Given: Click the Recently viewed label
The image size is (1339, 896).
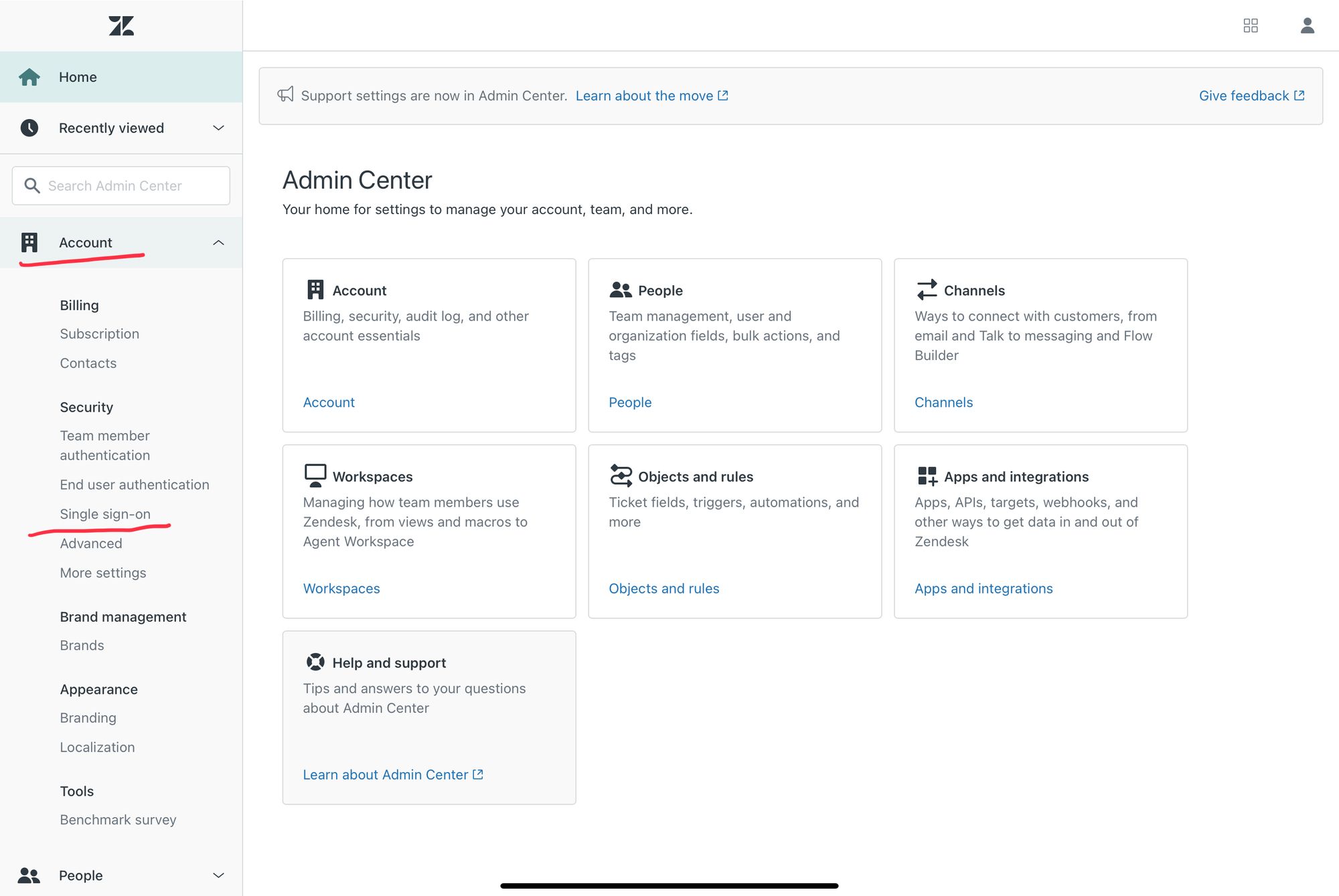Looking at the screenshot, I should [x=111, y=128].
